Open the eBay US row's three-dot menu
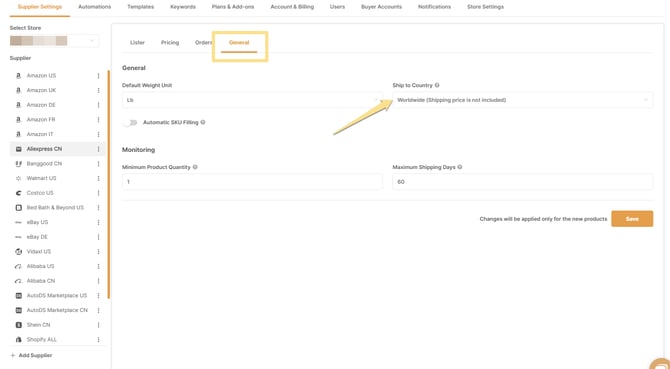Viewport: 670px width, 369px height. tap(98, 222)
